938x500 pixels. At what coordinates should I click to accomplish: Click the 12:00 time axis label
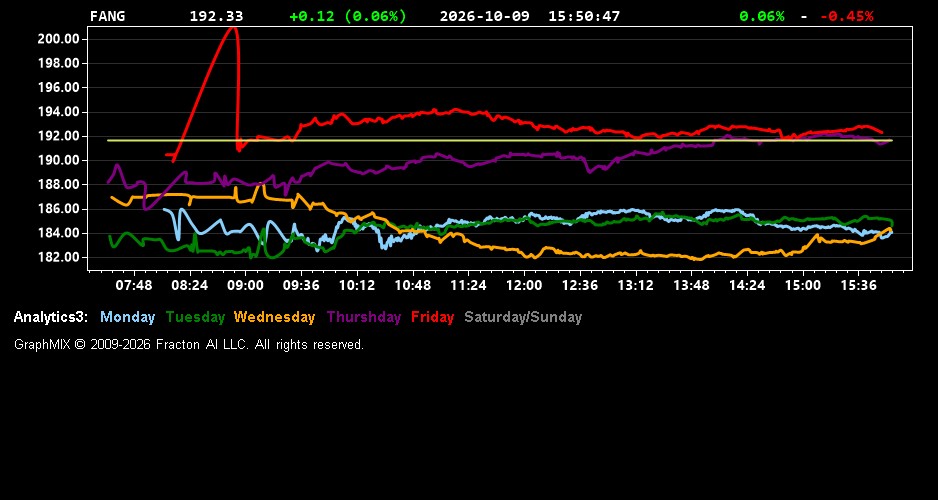(x=524, y=285)
